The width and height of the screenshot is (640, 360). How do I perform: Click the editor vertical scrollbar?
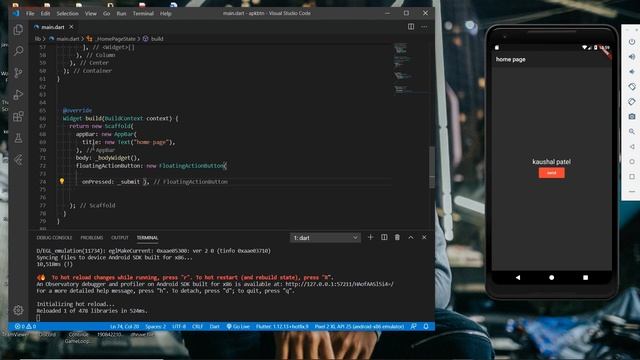tap(431, 167)
